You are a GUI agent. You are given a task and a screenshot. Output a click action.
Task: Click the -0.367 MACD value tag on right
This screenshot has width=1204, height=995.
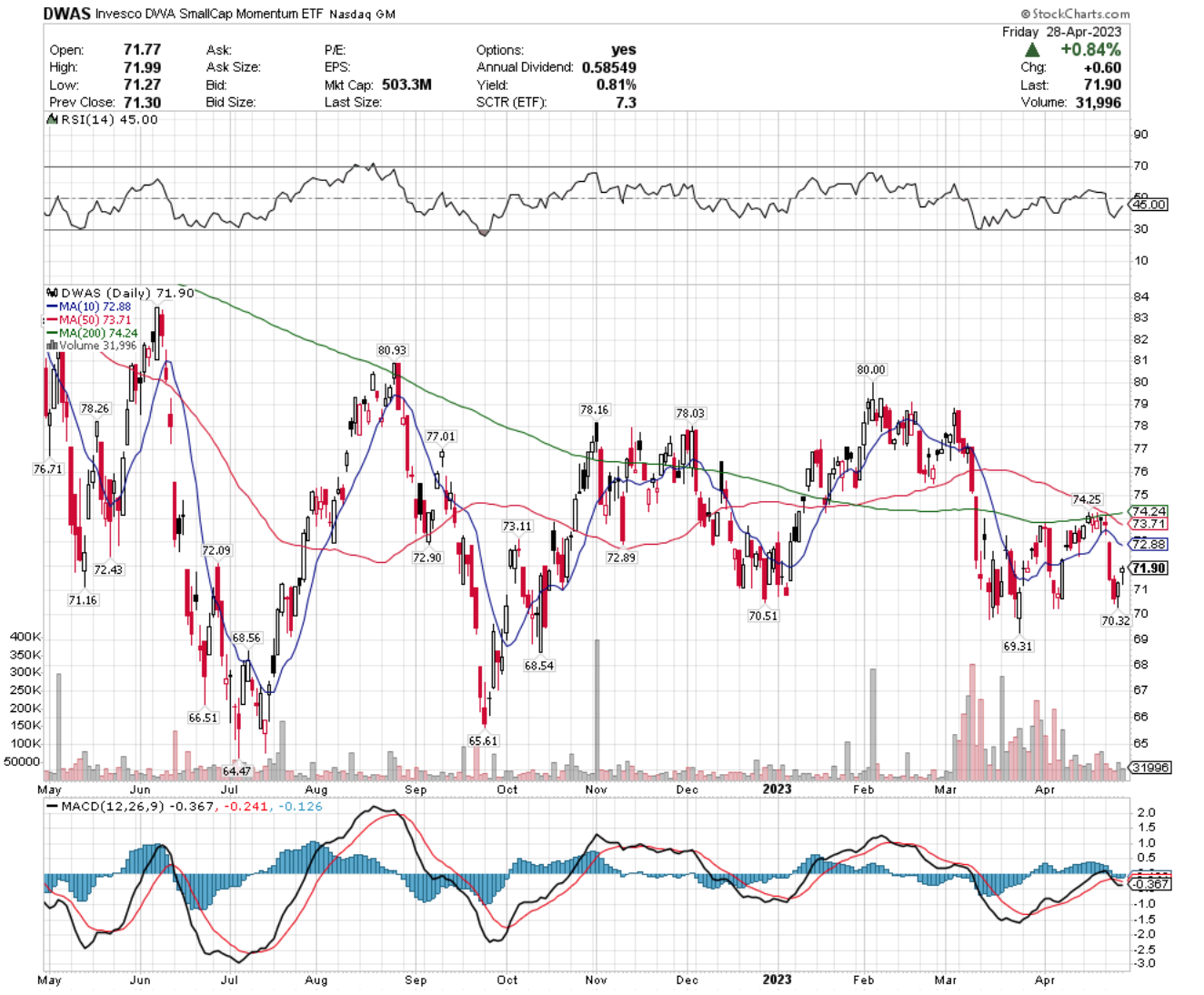click(1151, 884)
